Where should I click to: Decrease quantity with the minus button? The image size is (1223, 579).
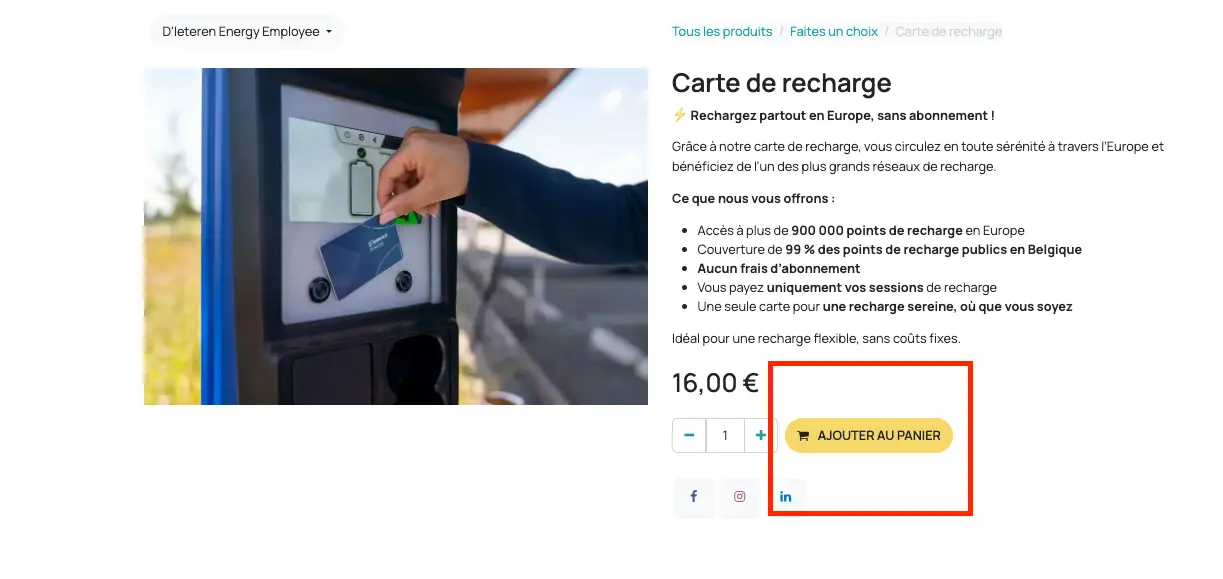689,435
